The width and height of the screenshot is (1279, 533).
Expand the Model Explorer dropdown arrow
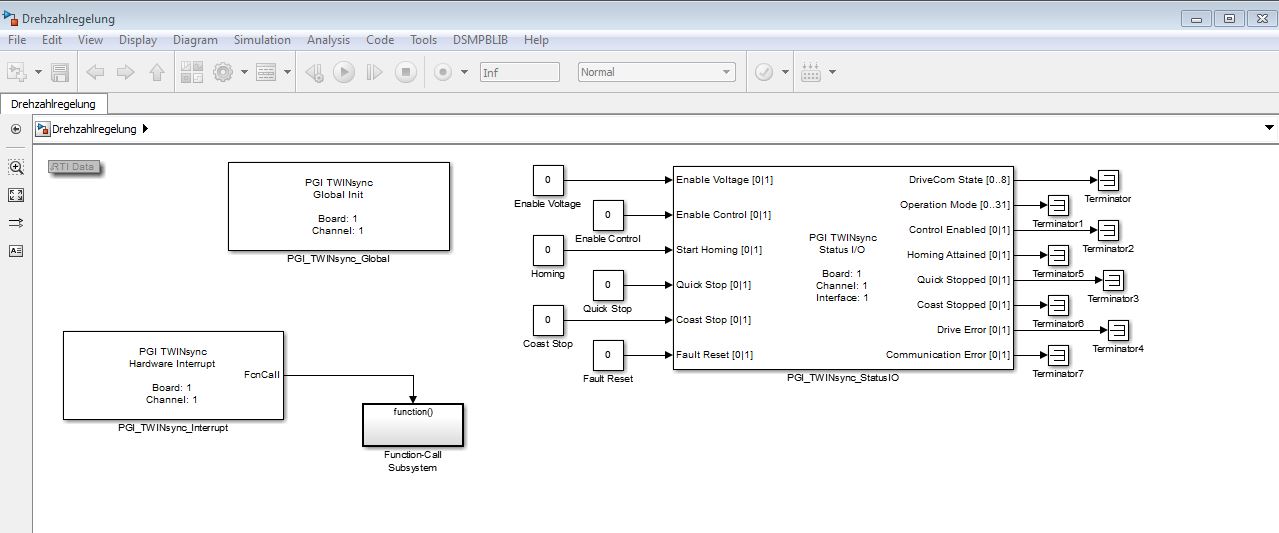tap(288, 72)
